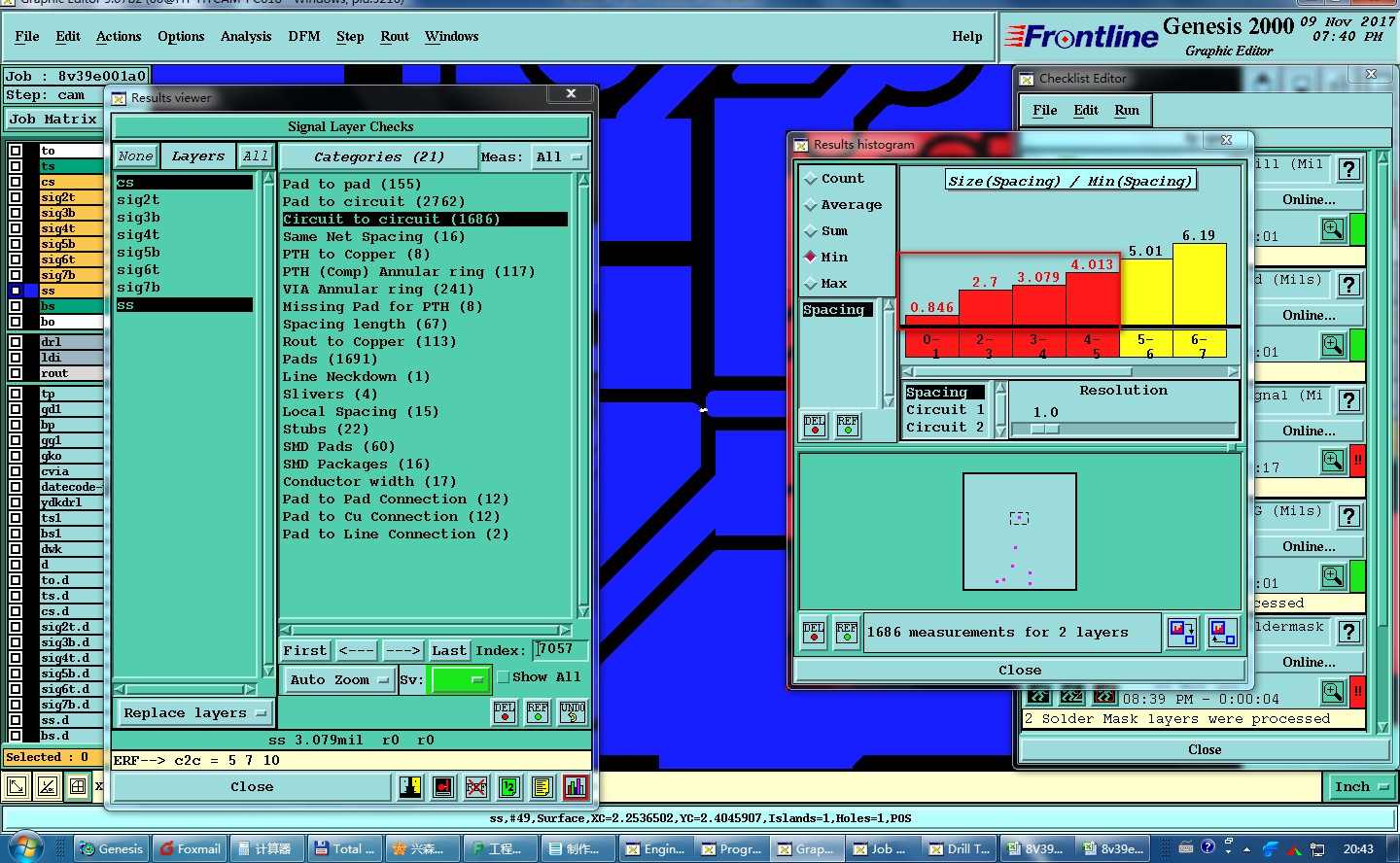This screenshot has height=863, width=1400.
Task: Open the Auto Zoom dropdown
Action: 339,680
